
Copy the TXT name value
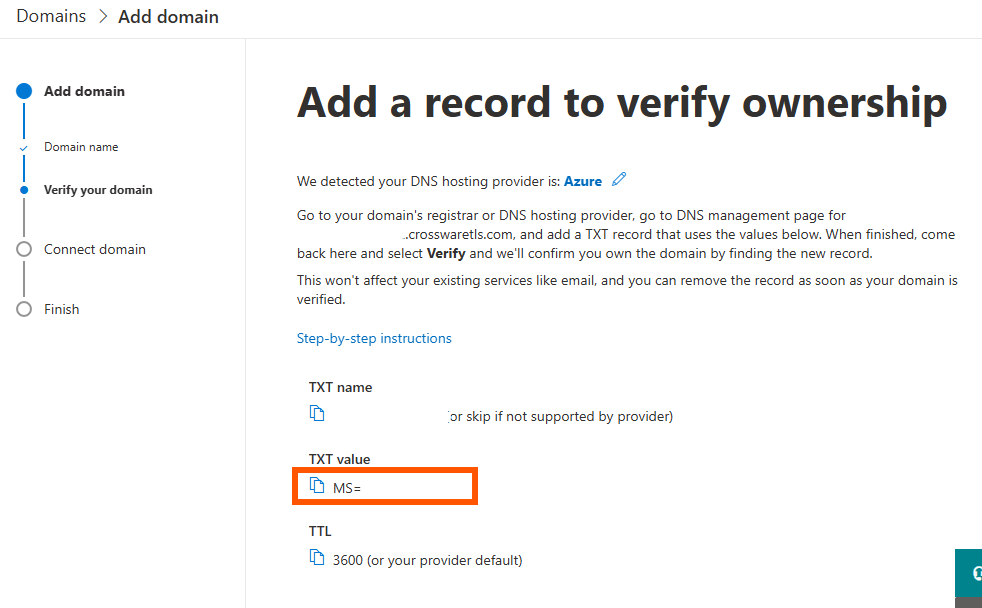click(317, 413)
